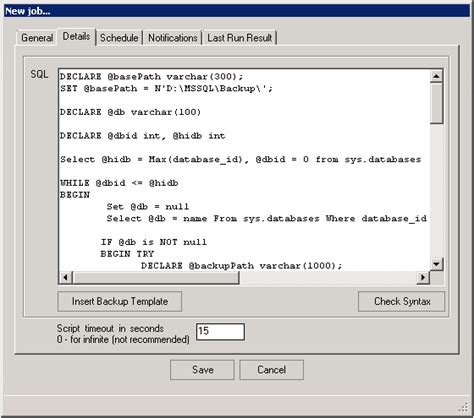Click the vertical scrollbar thumb
Viewport: 474px width, 418px height.
tap(436, 103)
